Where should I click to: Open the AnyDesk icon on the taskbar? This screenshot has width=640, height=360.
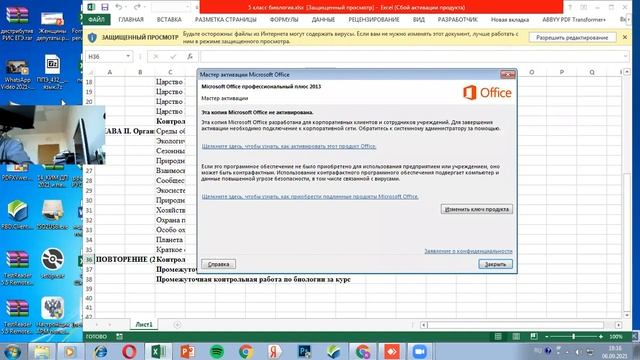tap(391, 351)
